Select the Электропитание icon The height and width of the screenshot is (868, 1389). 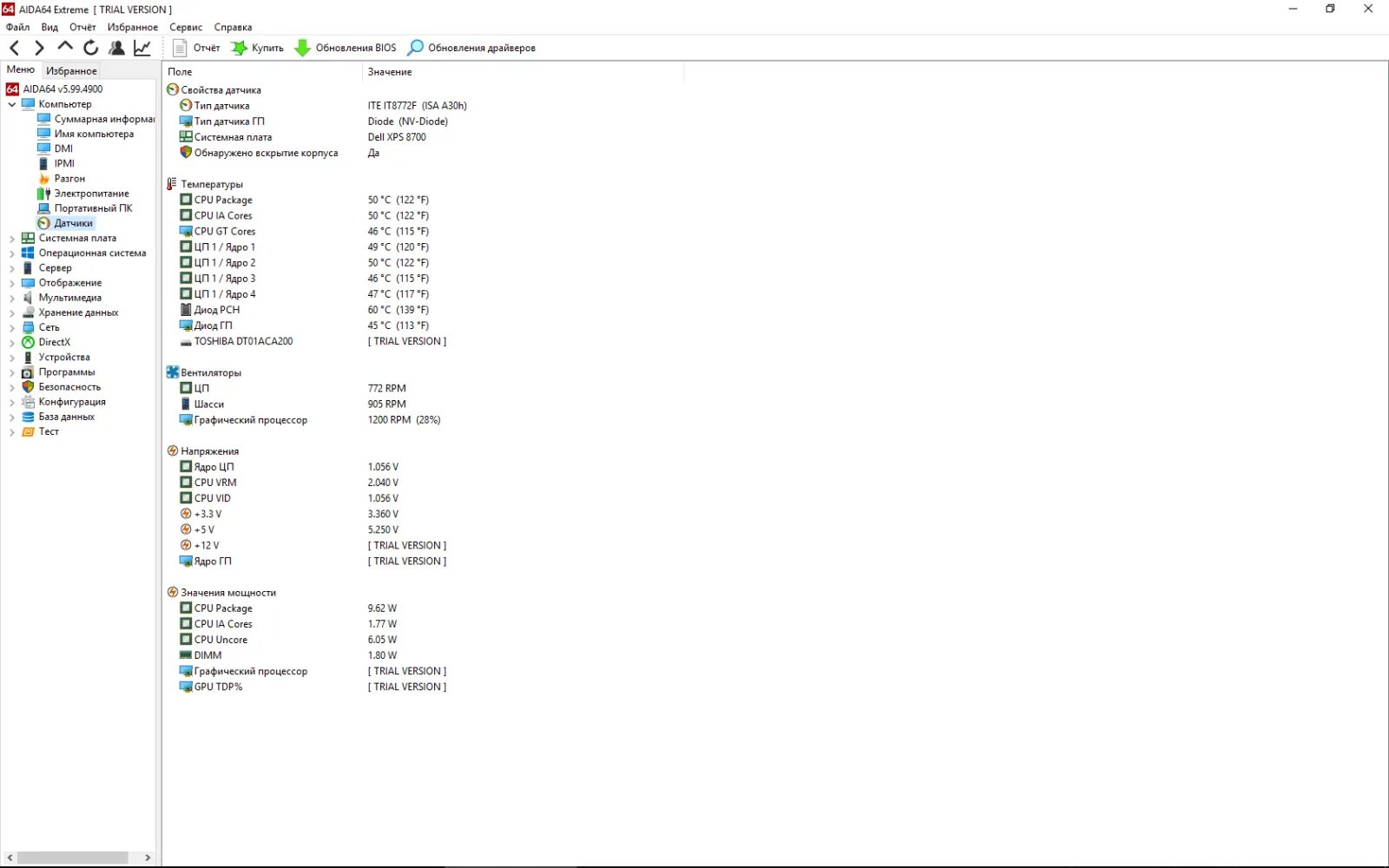pos(44,194)
